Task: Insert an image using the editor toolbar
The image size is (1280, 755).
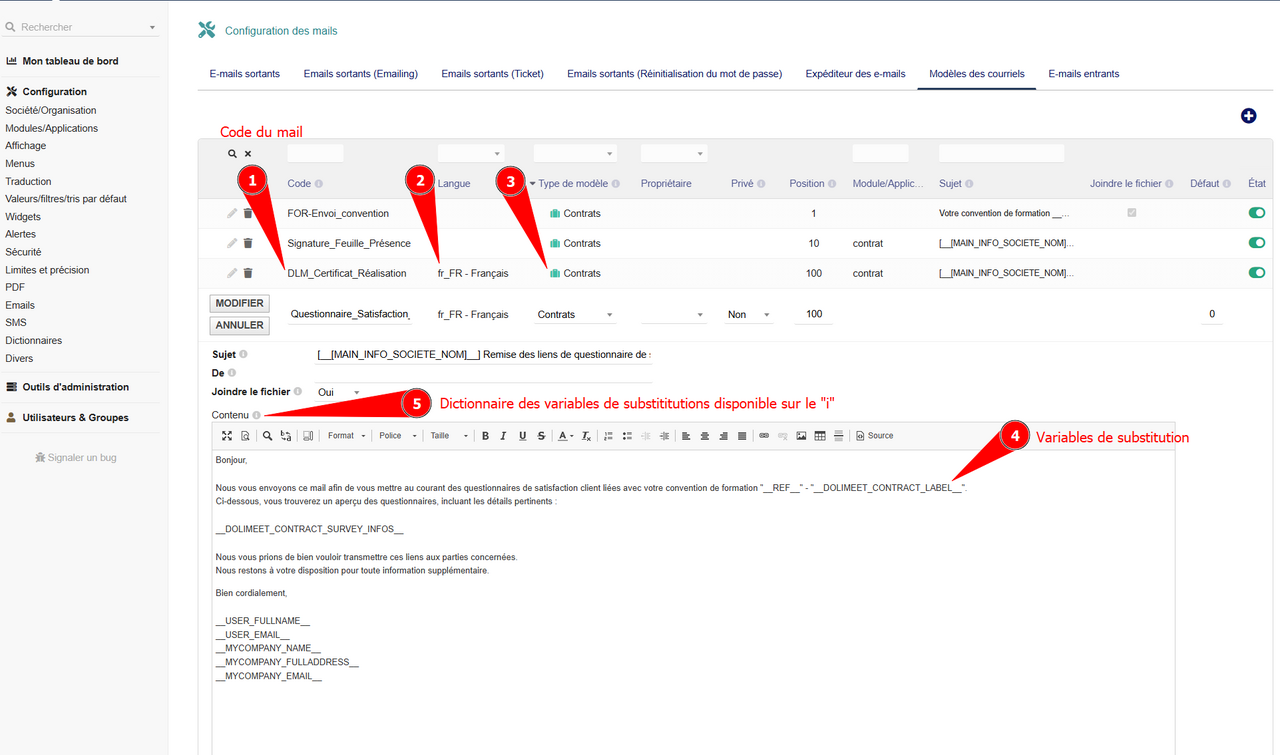Action: (801, 436)
